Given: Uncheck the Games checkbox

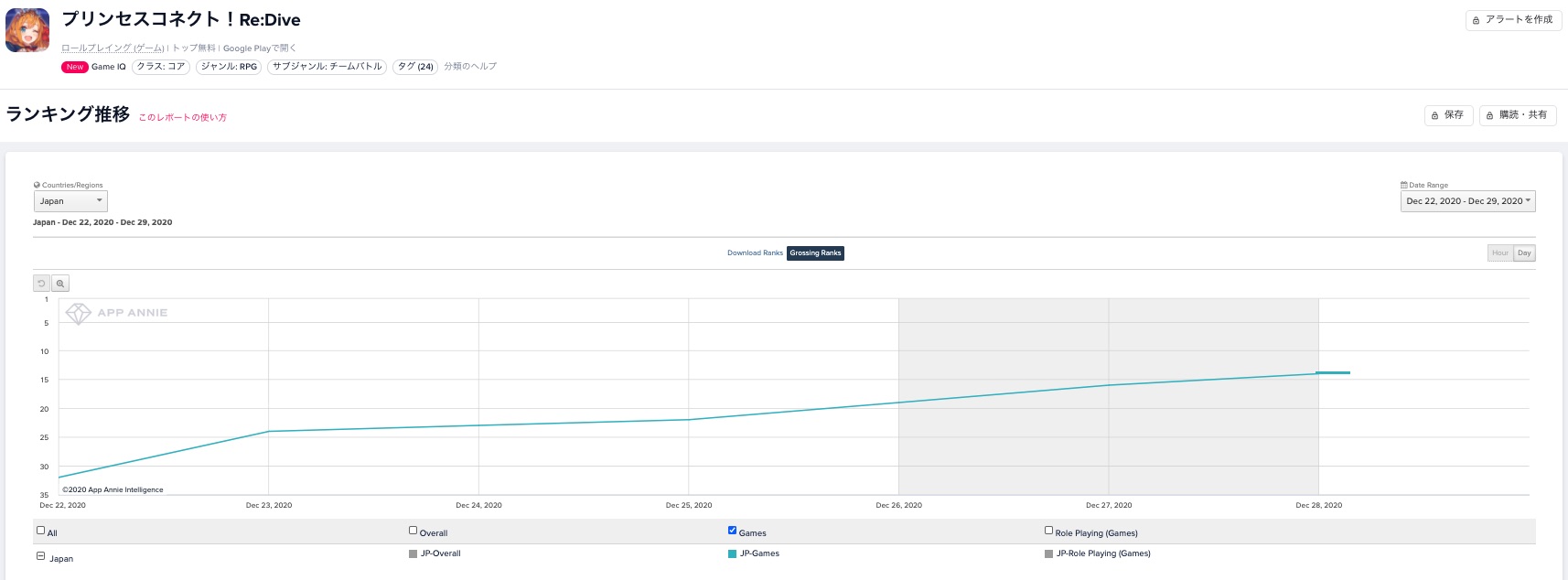Looking at the screenshot, I should (732, 531).
